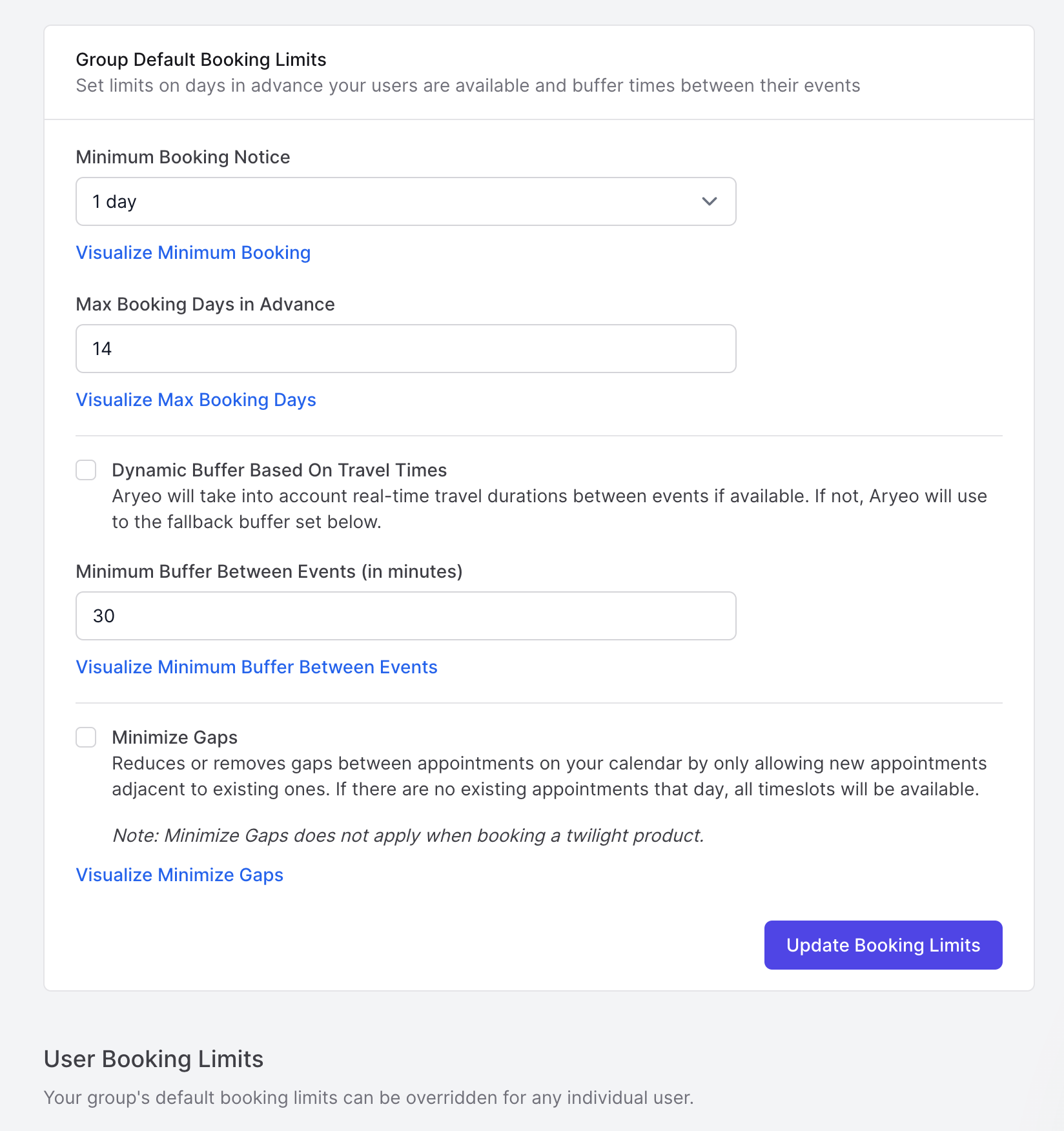The image size is (1064, 1131).
Task: Click the Group Default Booking Limits heading
Action: coord(201,59)
